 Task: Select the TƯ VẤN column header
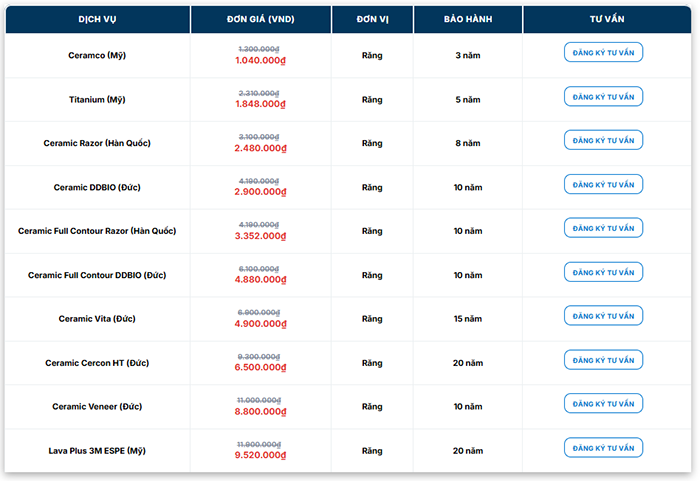click(603, 19)
